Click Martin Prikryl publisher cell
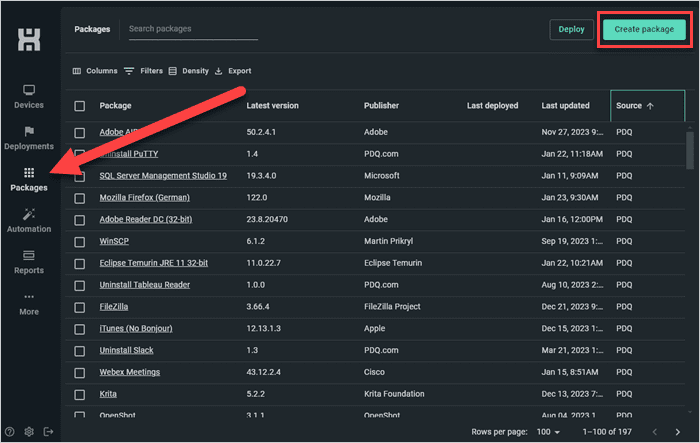700x443 pixels. tap(388, 241)
